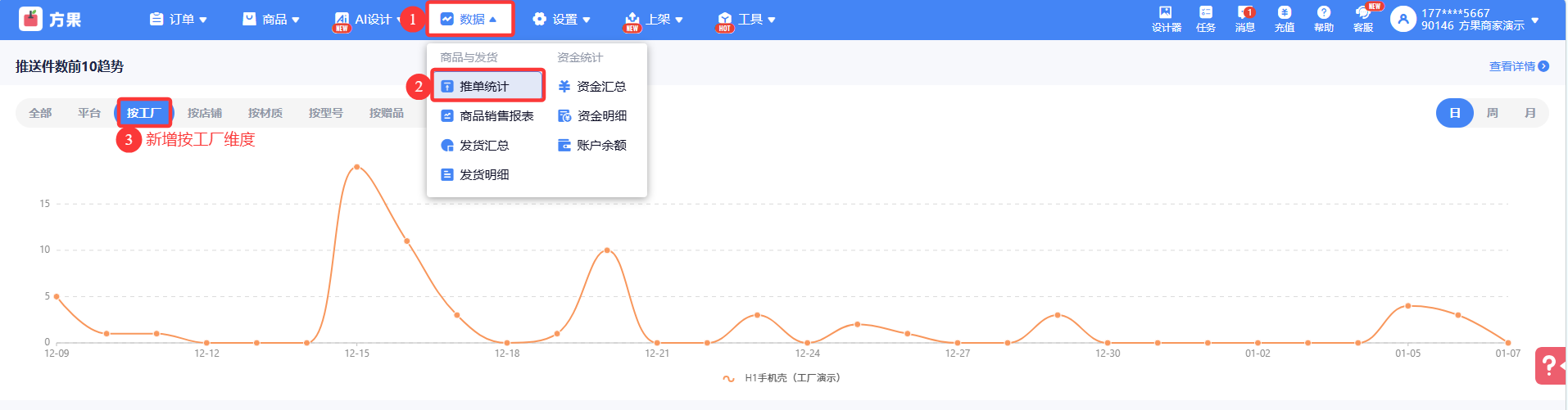
Task: Open the 任务 tasks icon
Action: tap(1205, 12)
